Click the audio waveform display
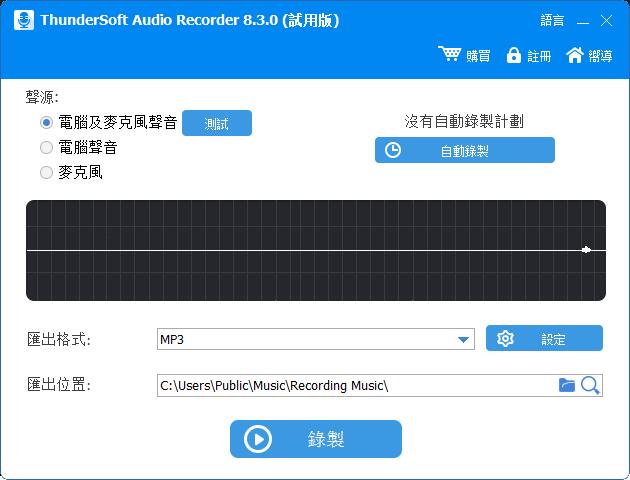 [x=316, y=250]
